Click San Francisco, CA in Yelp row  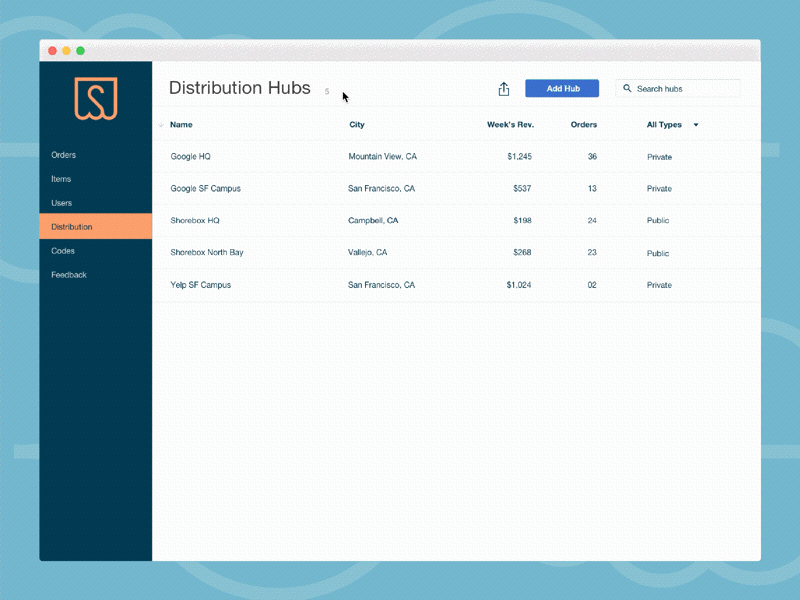tap(382, 285)
